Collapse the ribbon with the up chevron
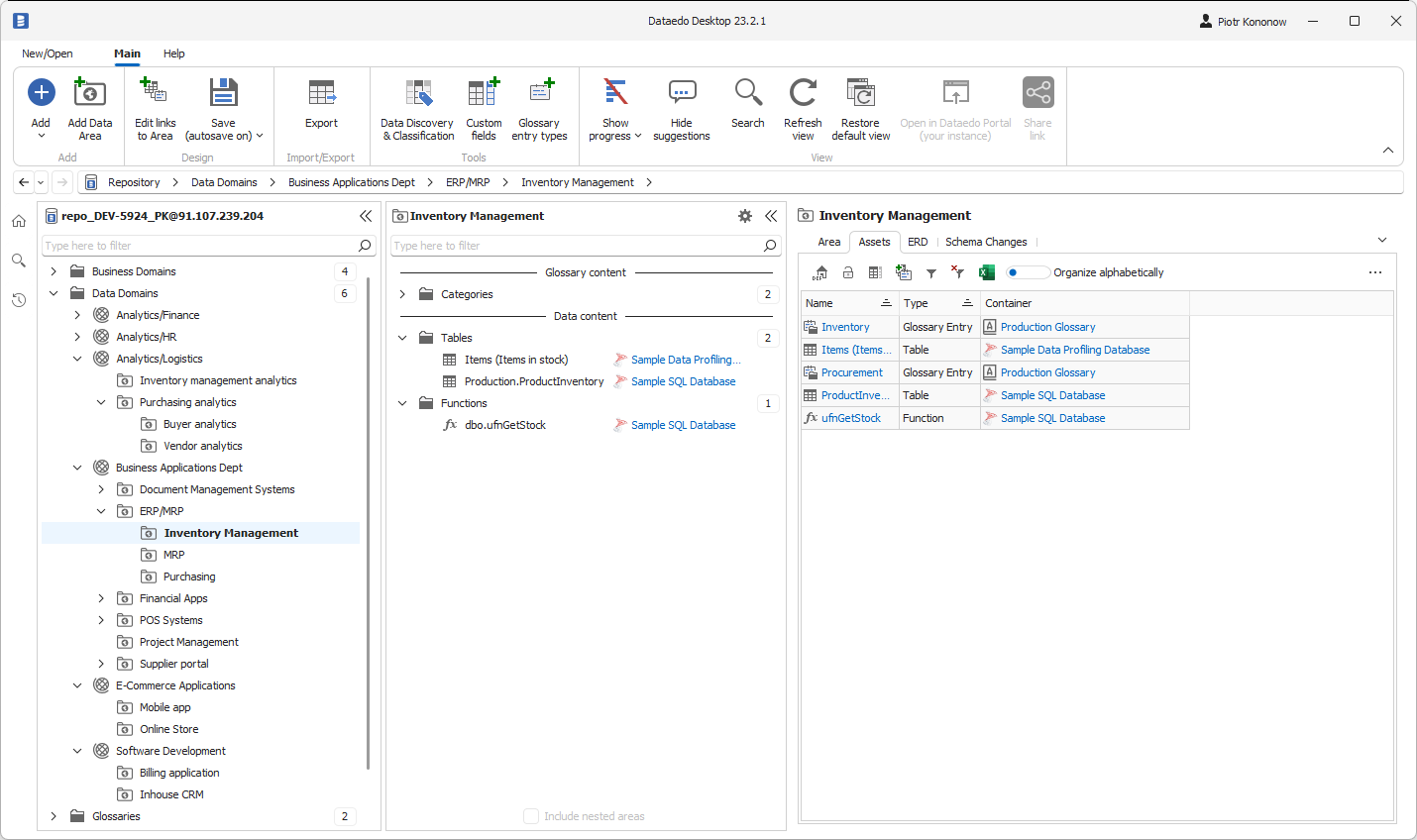The image size is (1417, 840). point(1387,151)
